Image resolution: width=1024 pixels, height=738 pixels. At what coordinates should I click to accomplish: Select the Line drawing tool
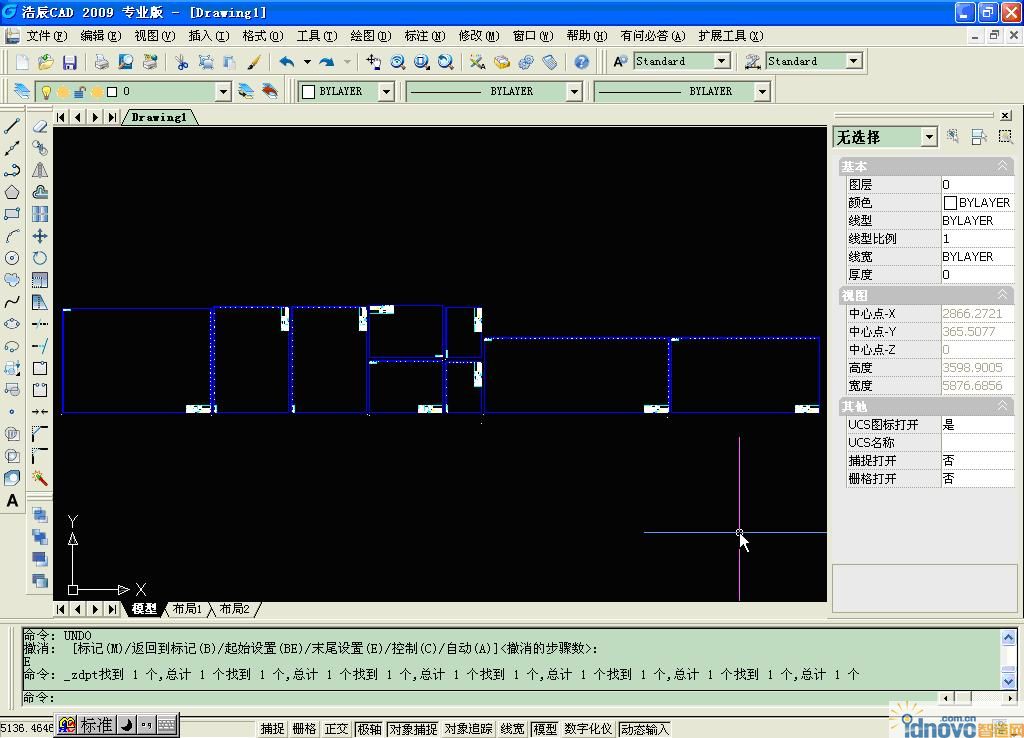tap(12, 126)
